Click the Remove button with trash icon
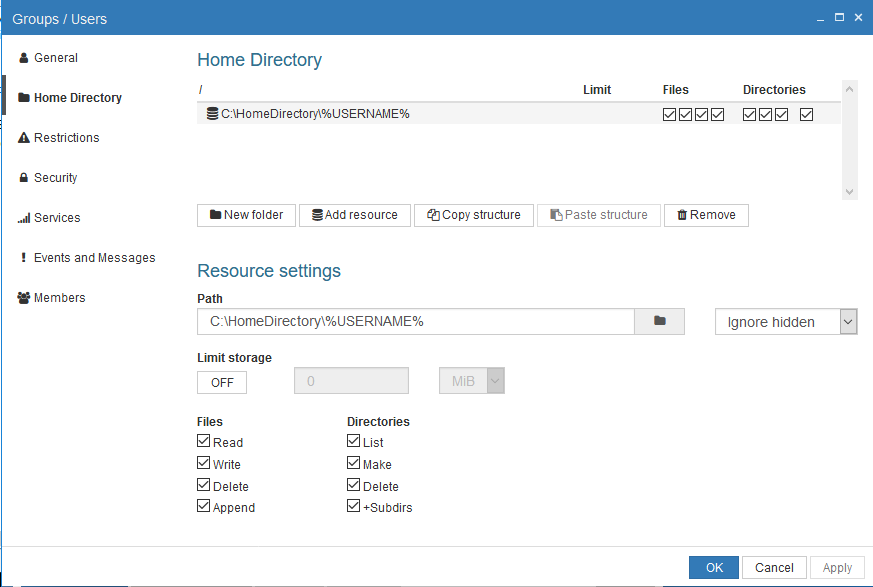This screenshot has height=587, width=873. (x=705, y=215)
